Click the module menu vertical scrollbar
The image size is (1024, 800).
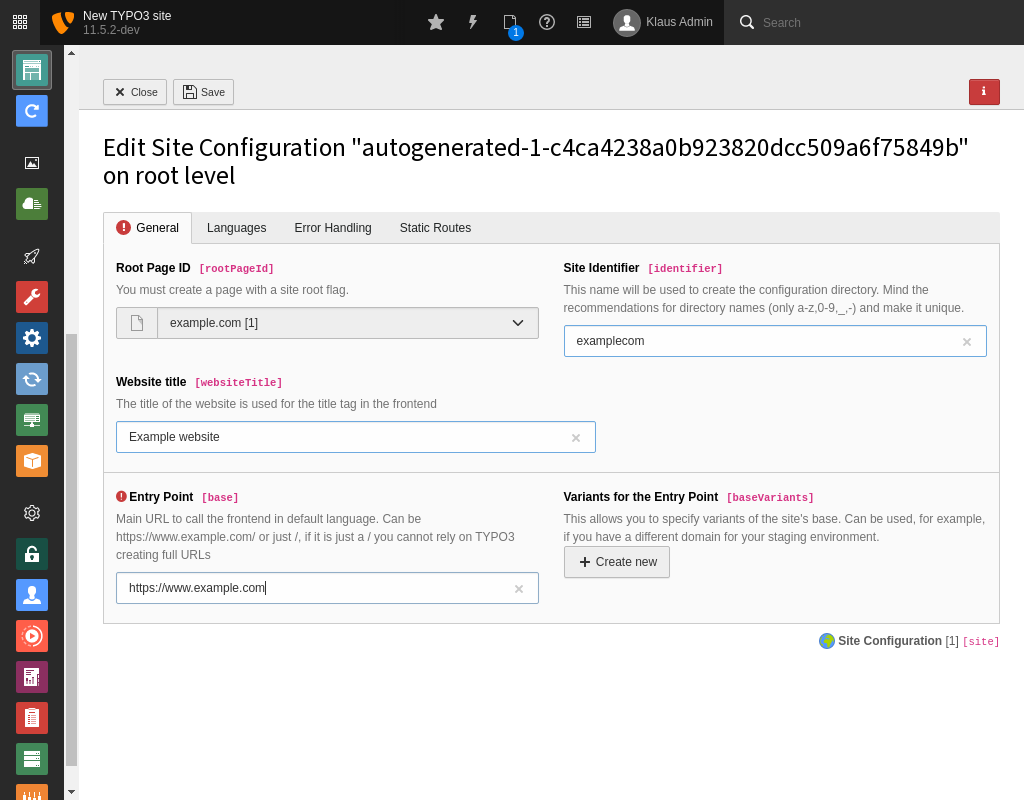(71, 548)
